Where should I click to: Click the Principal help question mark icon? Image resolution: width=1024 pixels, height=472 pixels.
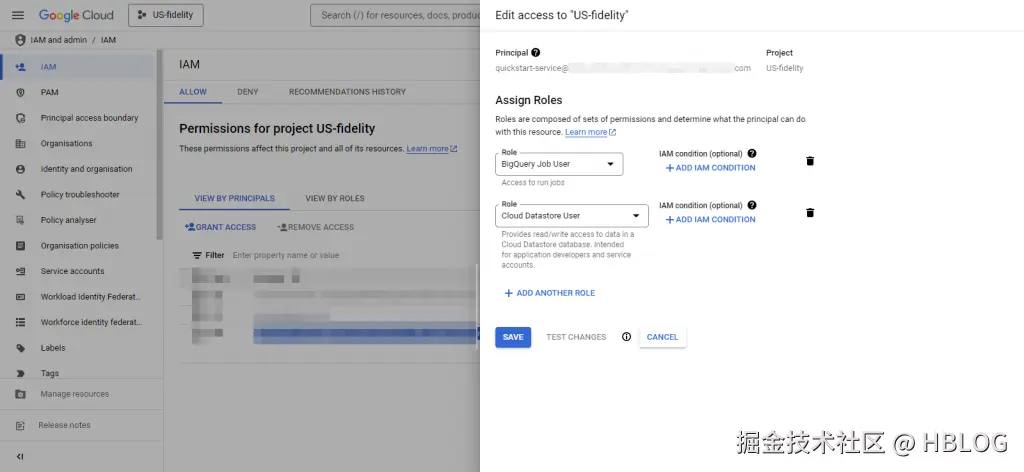tap(536, 52)
